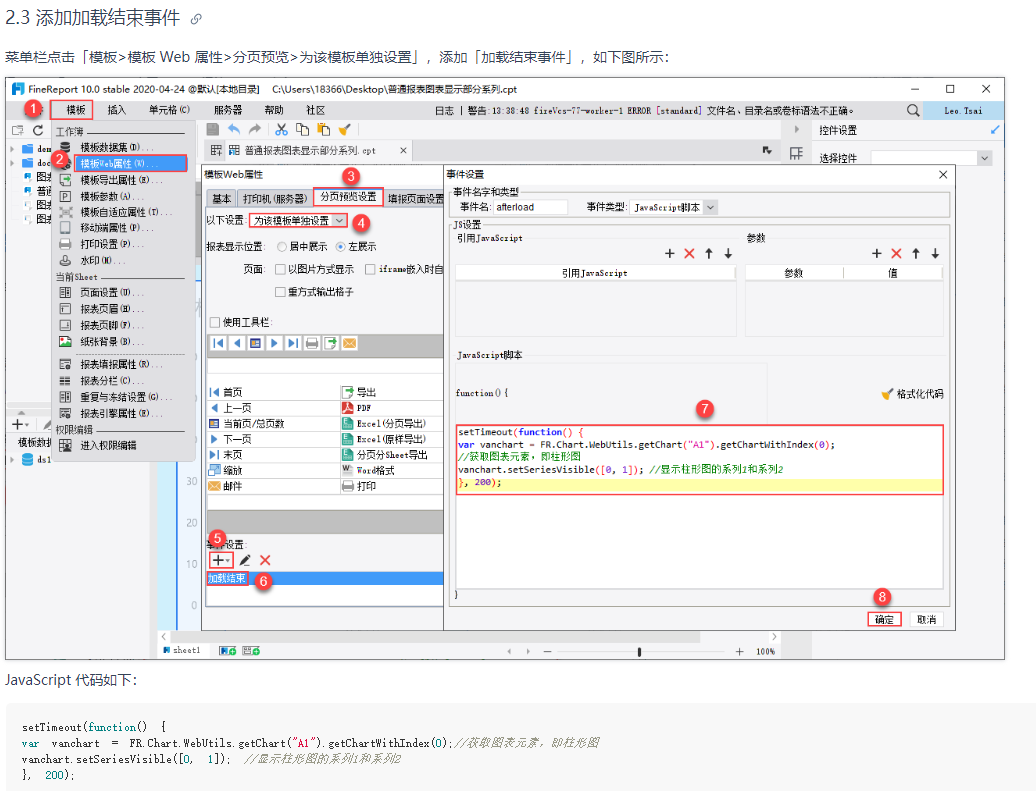Screen dimensions: 1036x791
Task: Click the format painter brush icon
Action: [344, 130]
